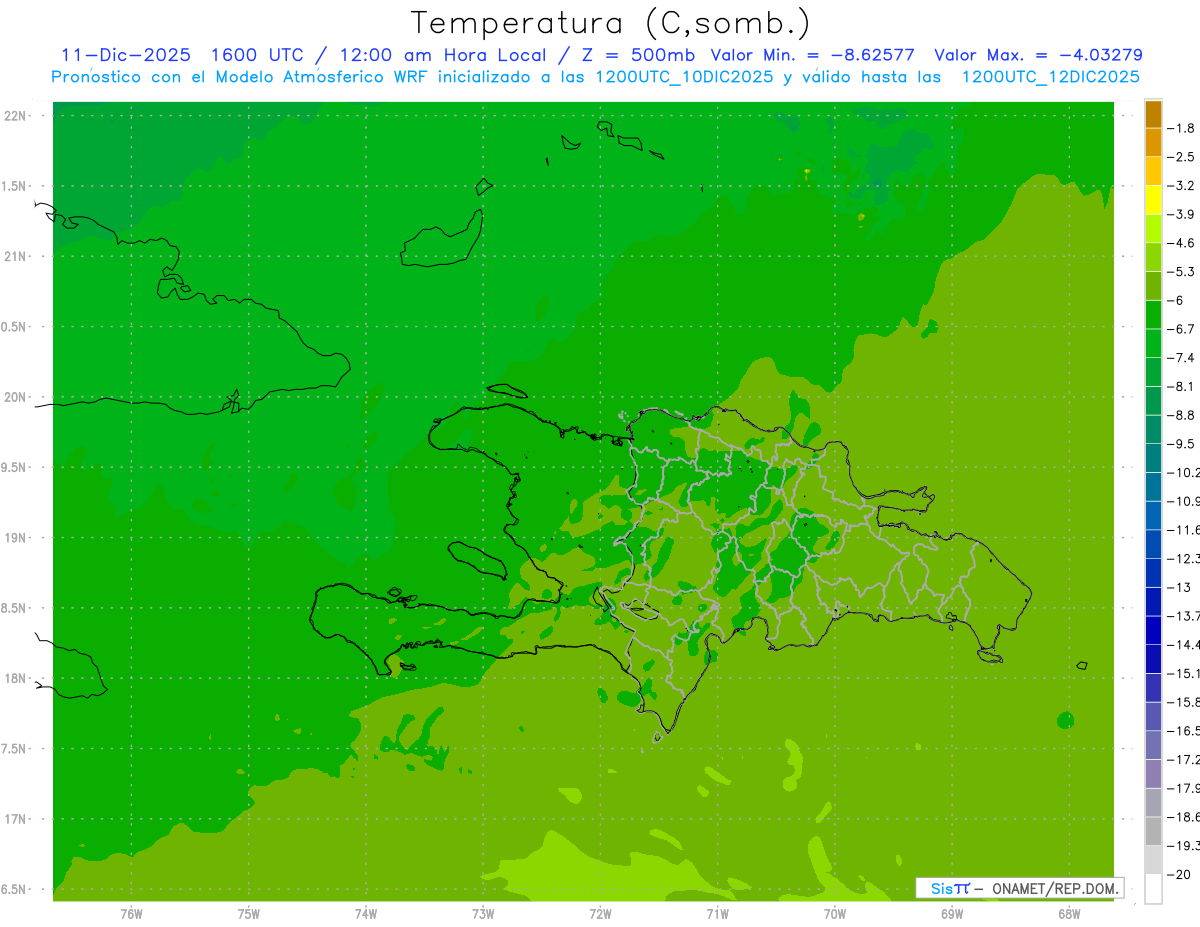Click the 72W longitude axis label
The height and width of the screenshot is (927, 1200).
pos(600,914)
